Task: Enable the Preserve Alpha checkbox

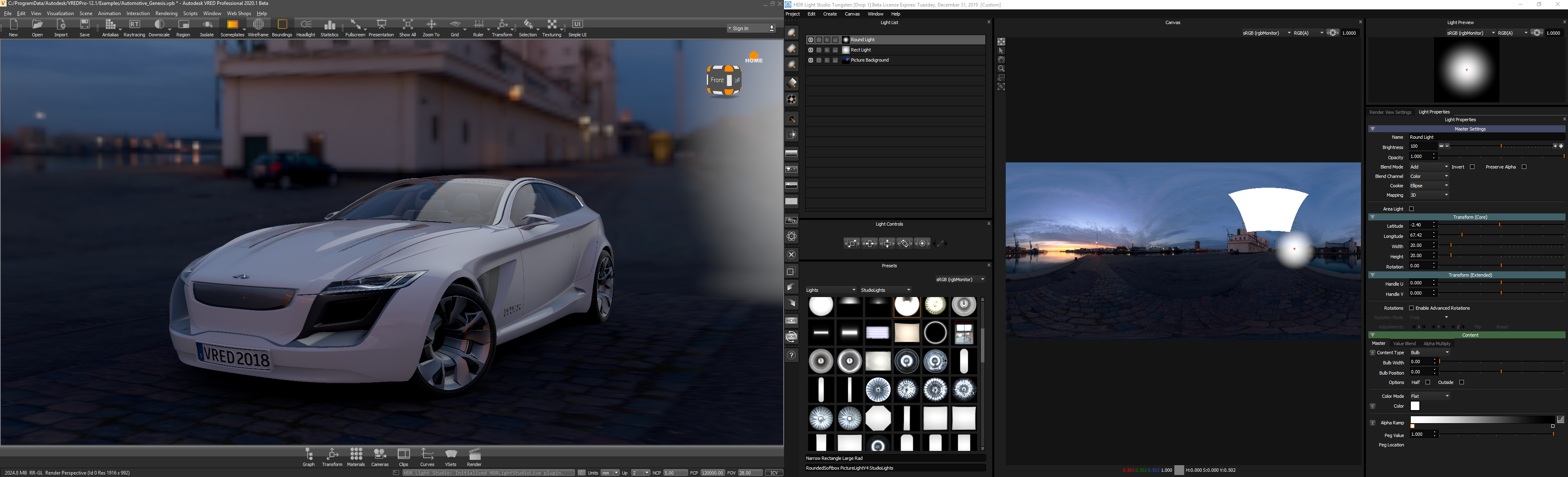Action: click(1524, 167)
